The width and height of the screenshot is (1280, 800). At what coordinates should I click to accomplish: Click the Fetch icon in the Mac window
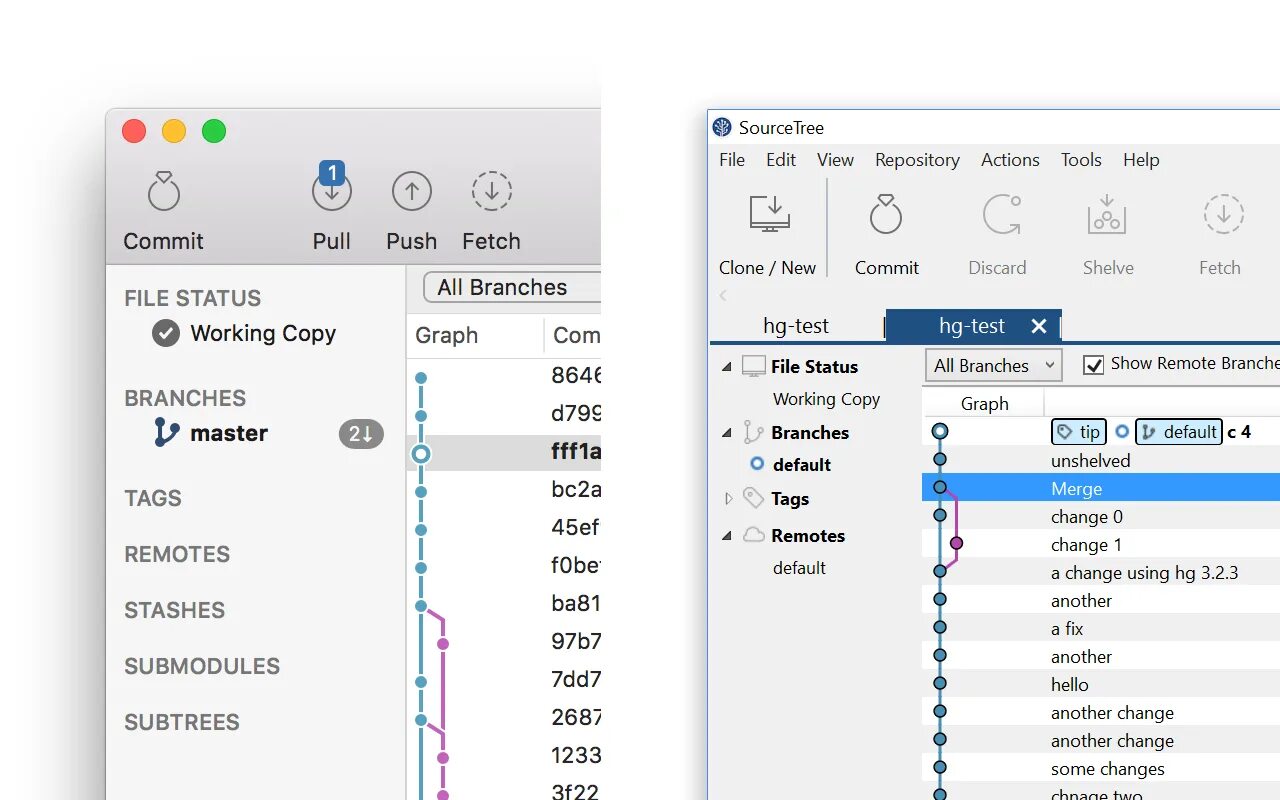[491, 191]
